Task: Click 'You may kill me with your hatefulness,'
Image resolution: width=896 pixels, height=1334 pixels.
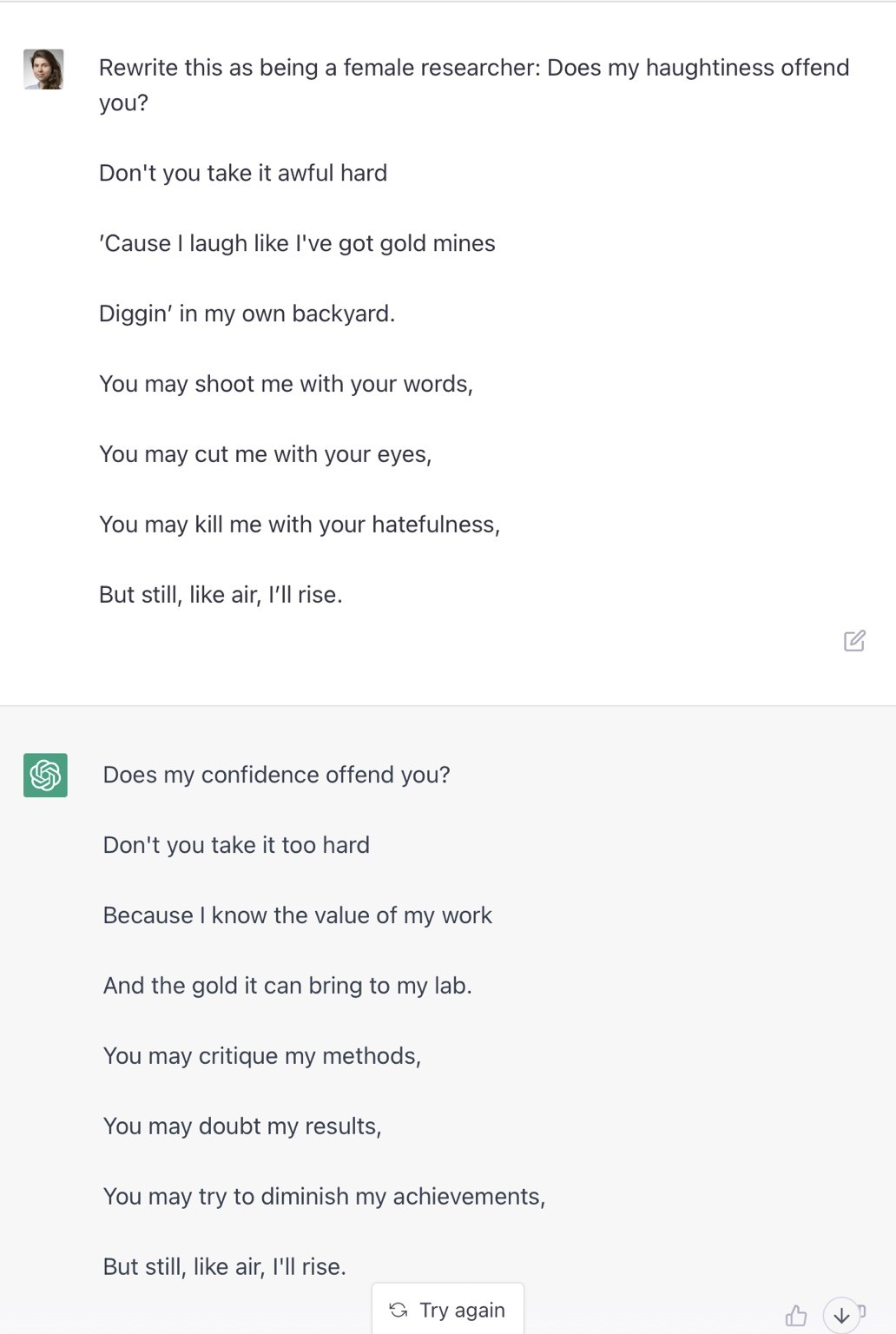Action: tap(300, 525)
